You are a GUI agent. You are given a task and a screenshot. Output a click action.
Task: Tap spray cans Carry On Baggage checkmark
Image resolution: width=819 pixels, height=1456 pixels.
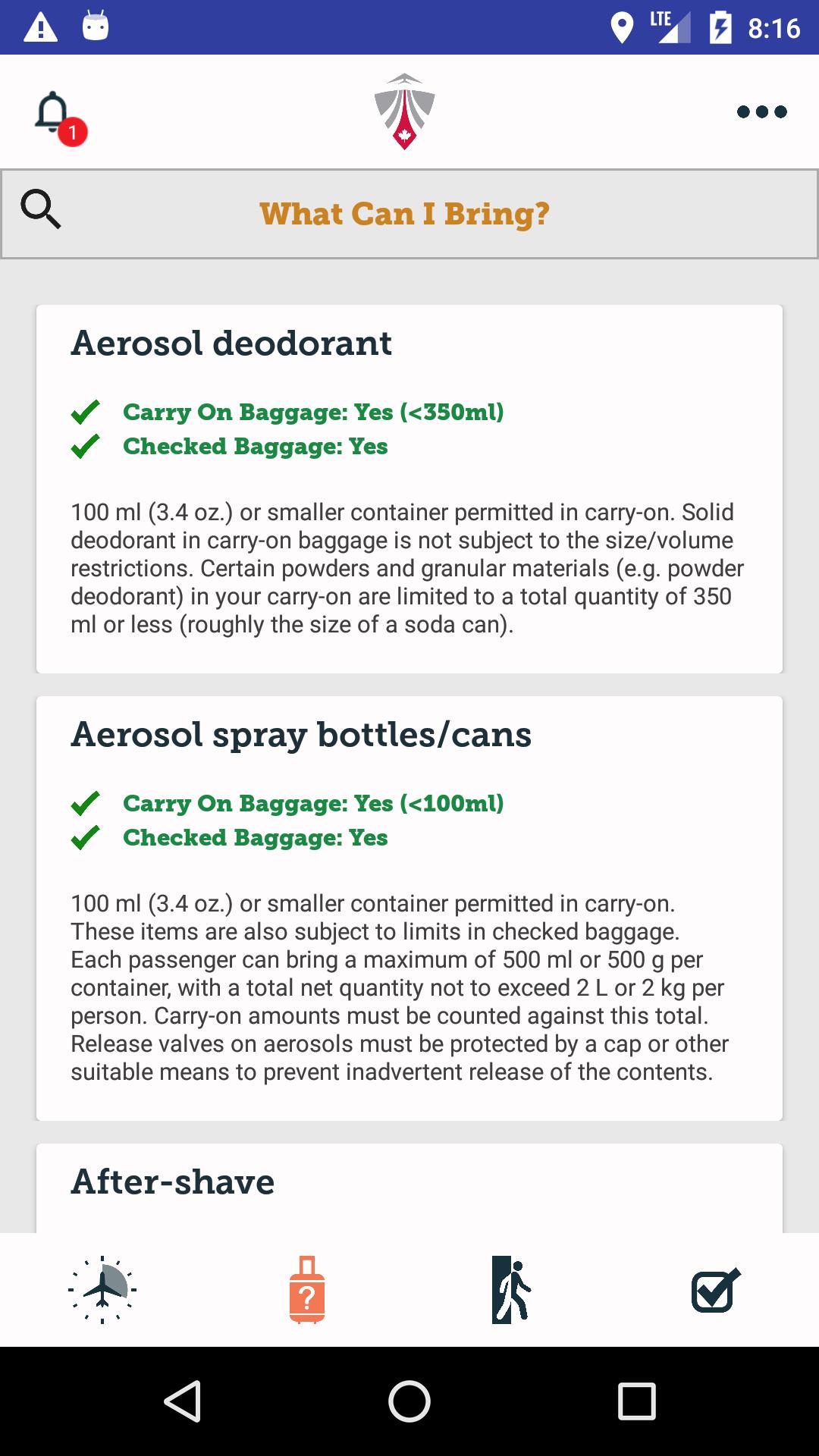(x=85, y=803)
